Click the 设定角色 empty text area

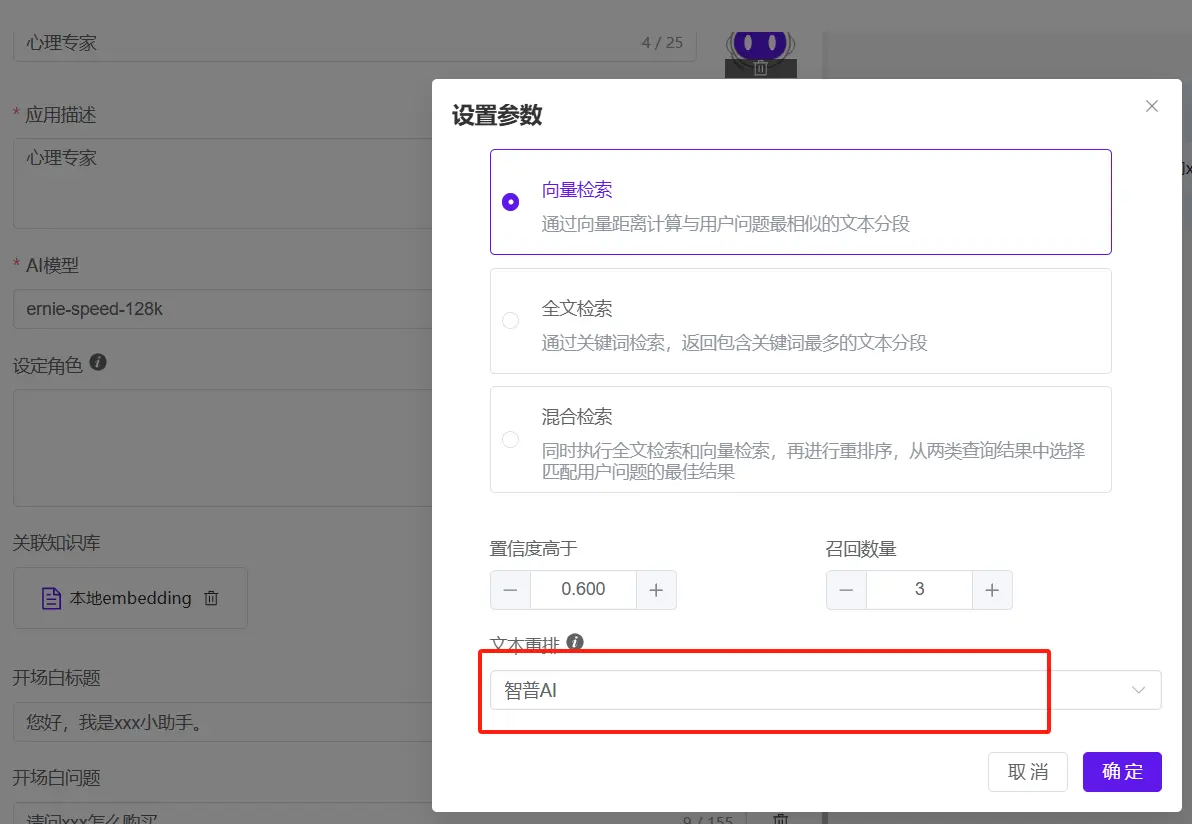(x=223, y=448)
